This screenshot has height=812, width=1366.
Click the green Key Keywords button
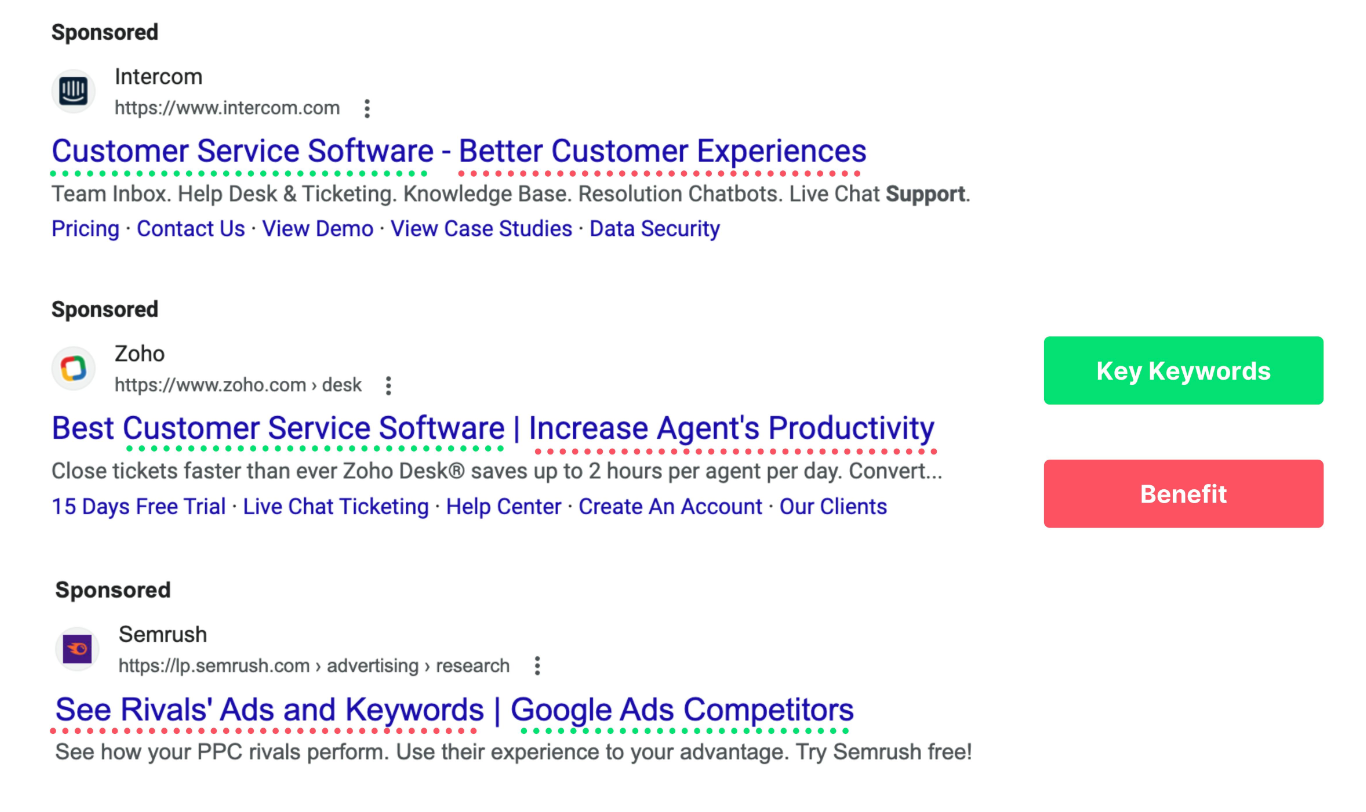(x=1183, y=371)
